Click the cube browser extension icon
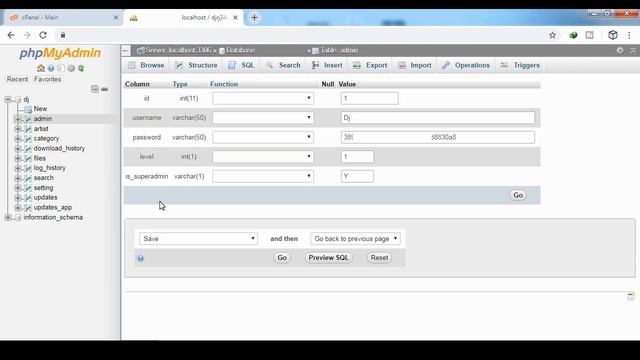The height and width of the screenshot is (360, 640). pos(613,35)
